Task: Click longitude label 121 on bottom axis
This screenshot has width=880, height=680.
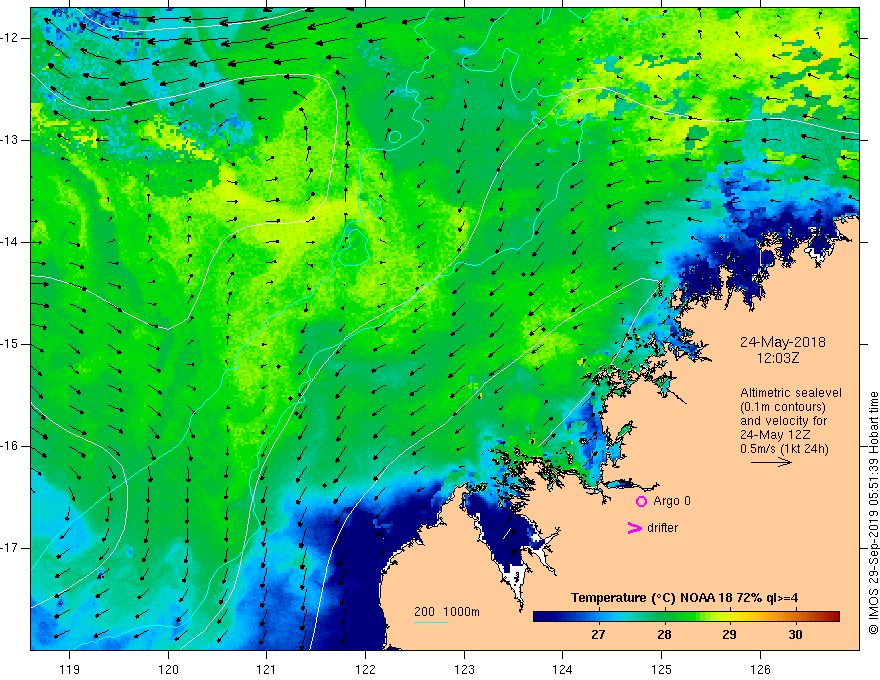Action: 267,669
